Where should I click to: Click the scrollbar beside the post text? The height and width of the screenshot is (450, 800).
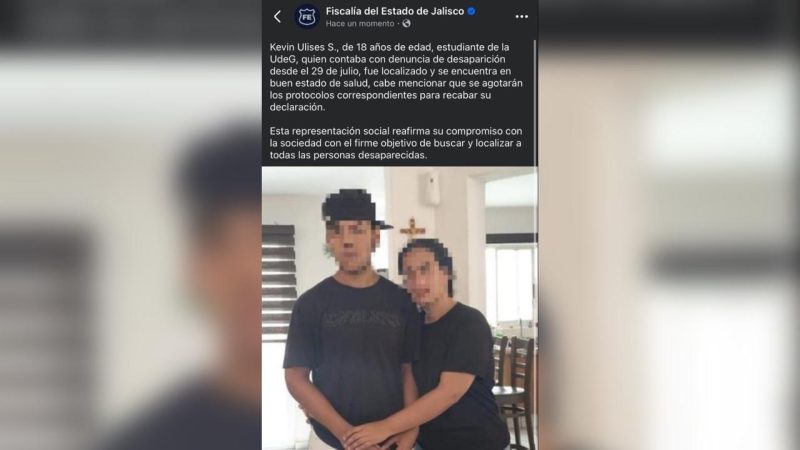coord(535,102)
